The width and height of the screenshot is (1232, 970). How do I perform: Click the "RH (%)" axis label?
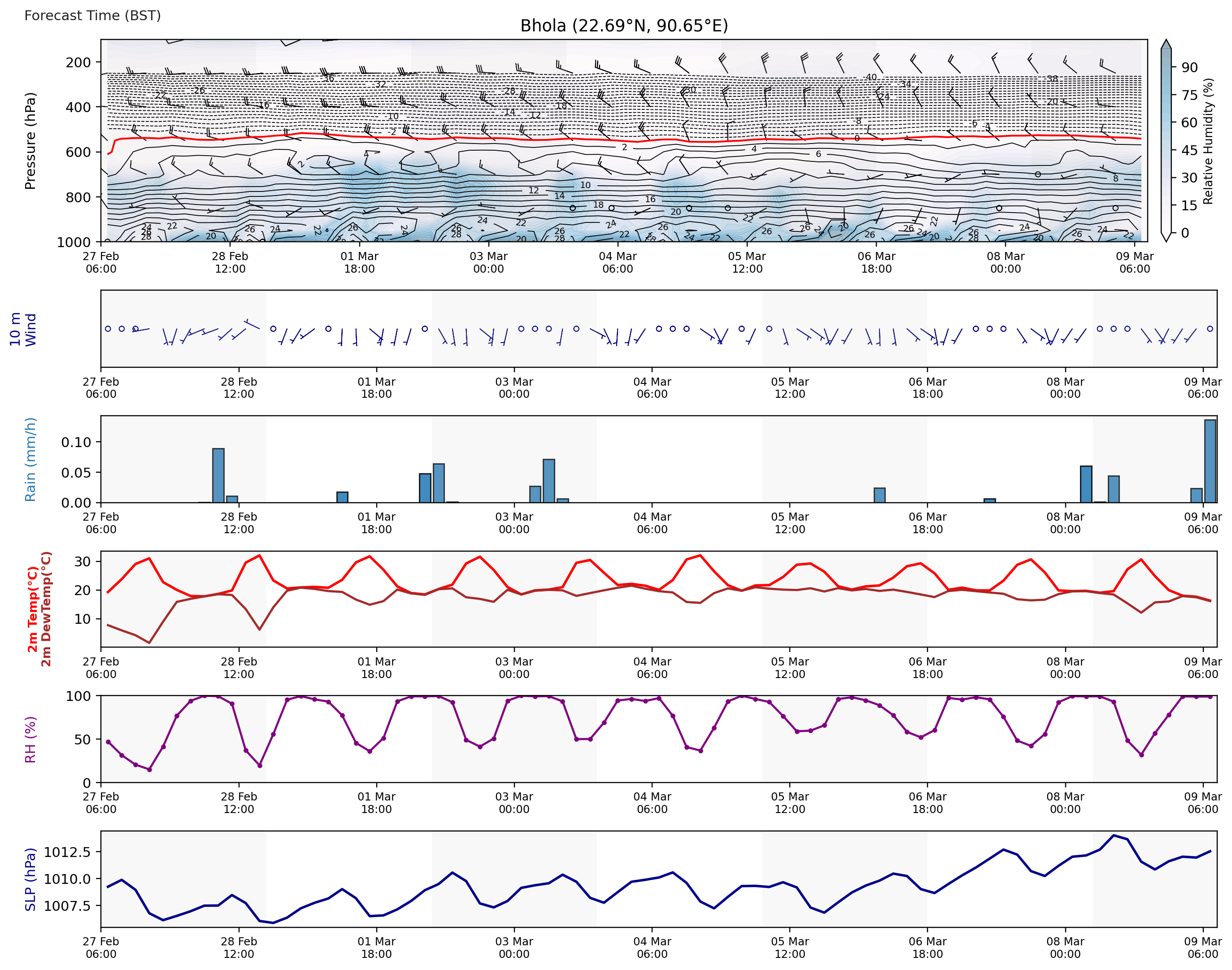coord(30,739)
